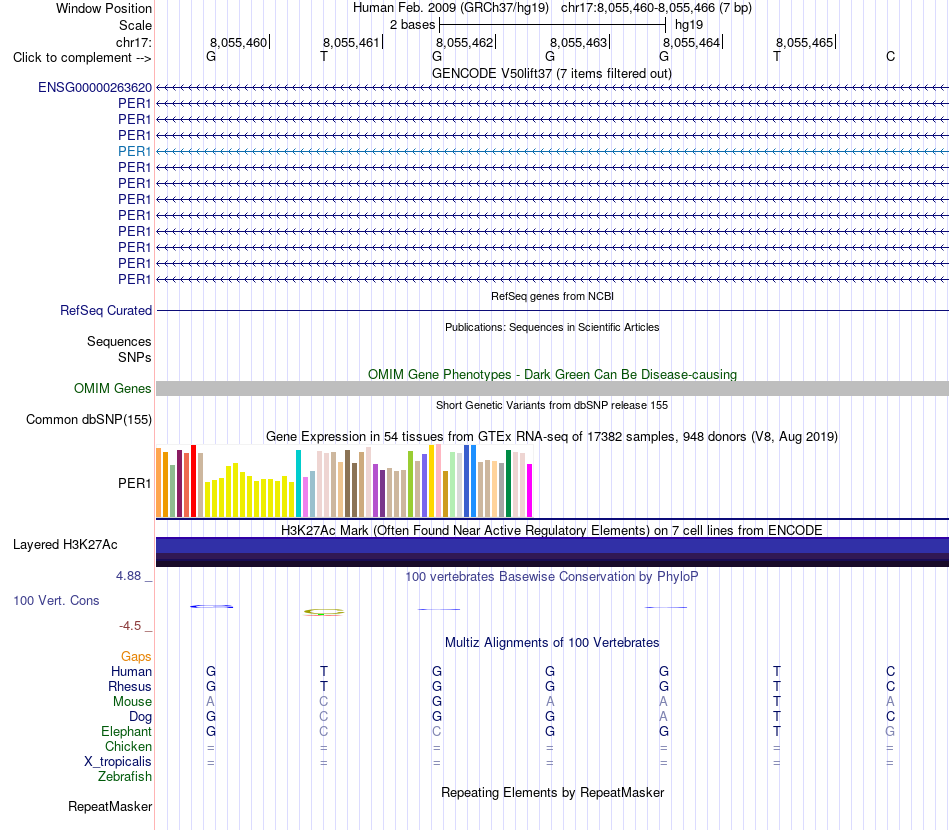Click the '2 bases' scale bar
Image resolution: width=950 pixels, height=830 pixels.
tap(552, 25)
